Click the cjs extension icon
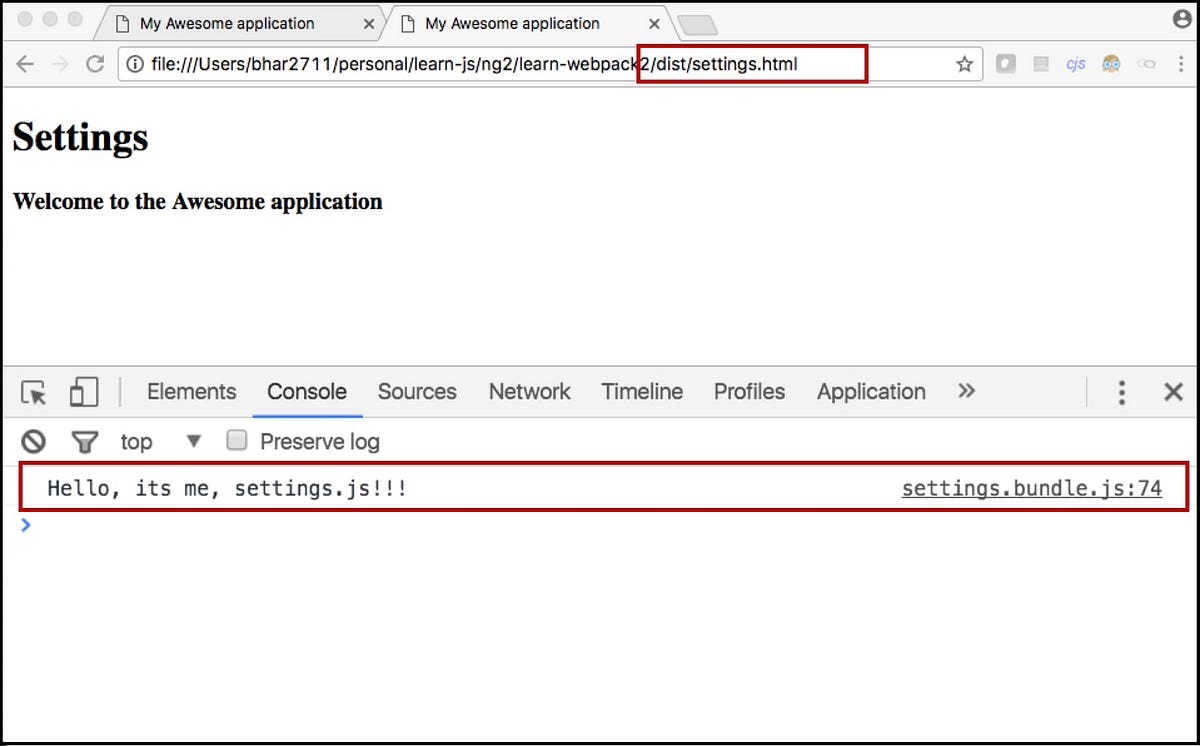The height and width of the screenshot is (746, 1200). pos(1076,63)
